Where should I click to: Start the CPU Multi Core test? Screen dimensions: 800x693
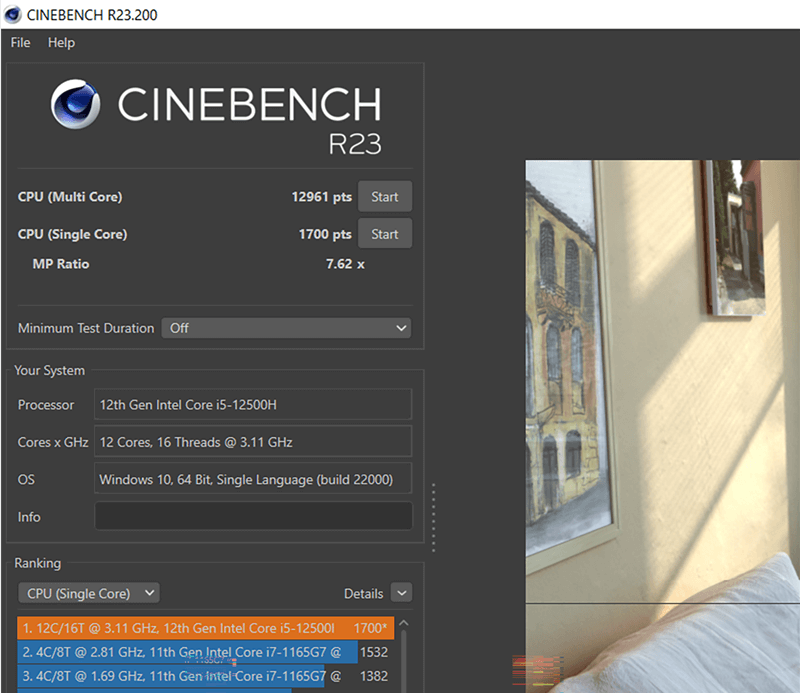[x=385, y=196]
